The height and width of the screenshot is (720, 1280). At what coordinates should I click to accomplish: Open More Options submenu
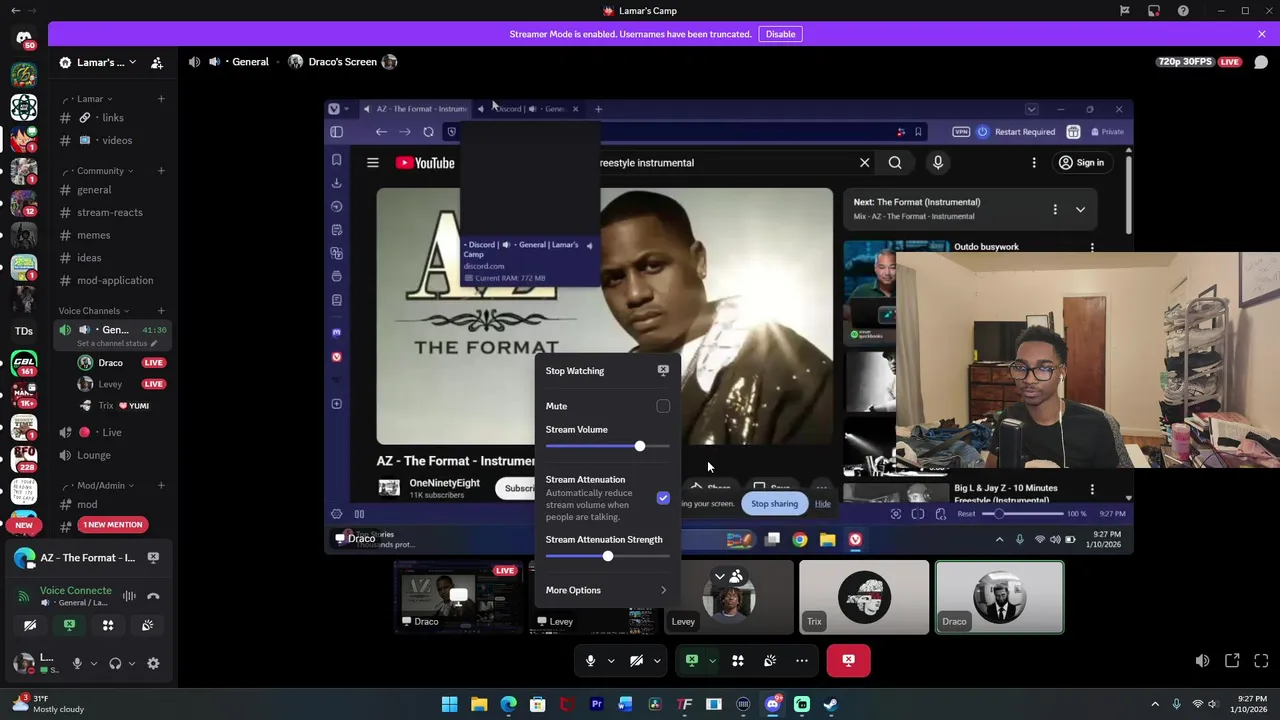[607, 590]
